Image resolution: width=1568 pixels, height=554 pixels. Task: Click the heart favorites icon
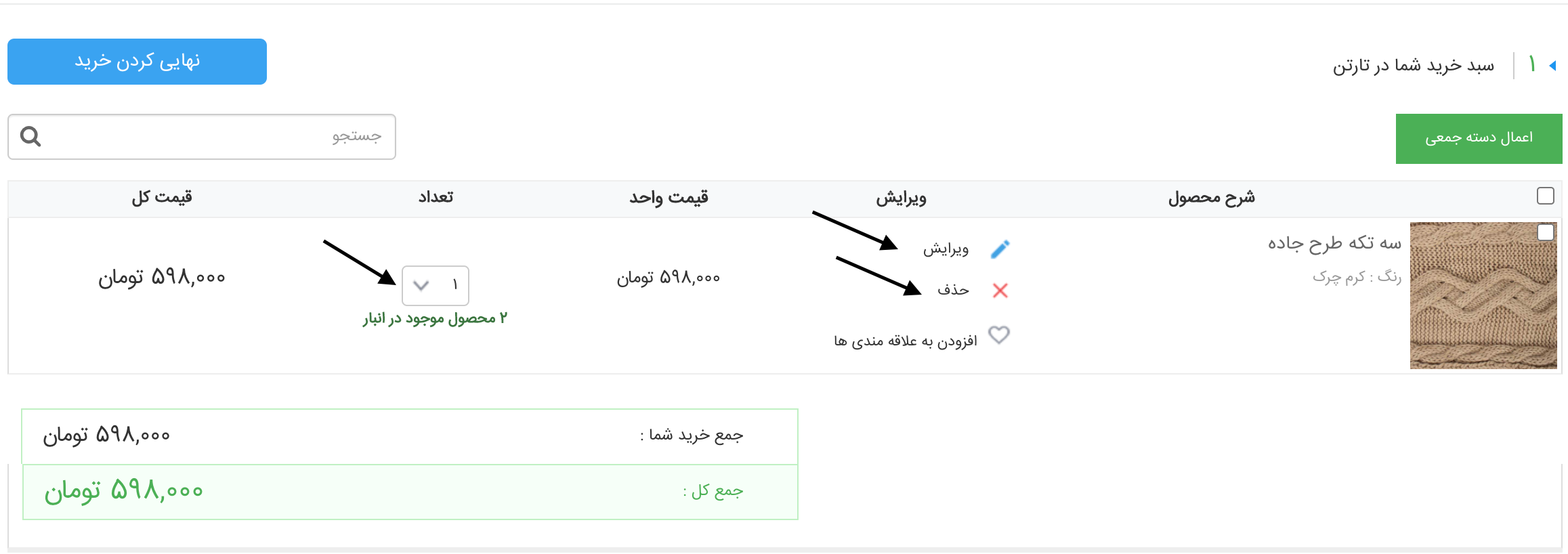pos(999,335)
